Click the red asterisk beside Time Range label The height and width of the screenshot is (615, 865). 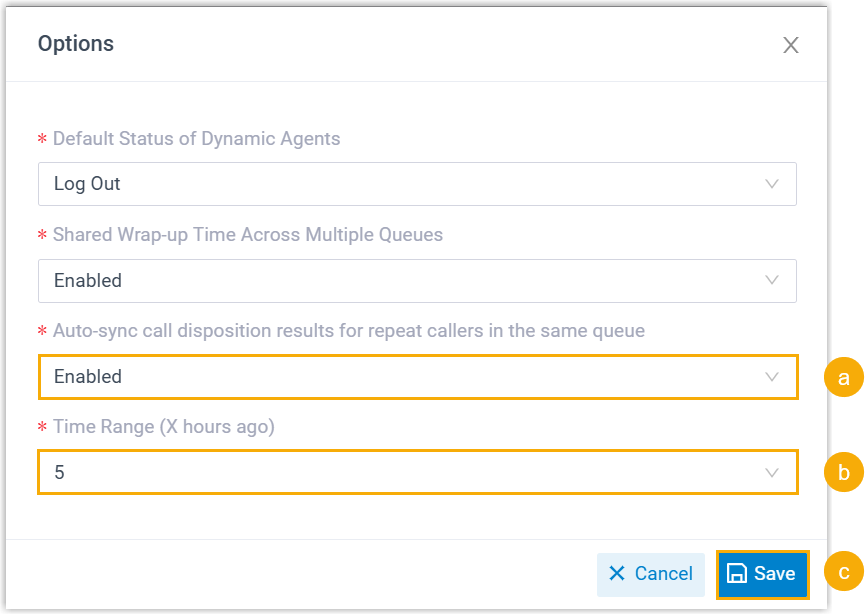coord(41,426)
